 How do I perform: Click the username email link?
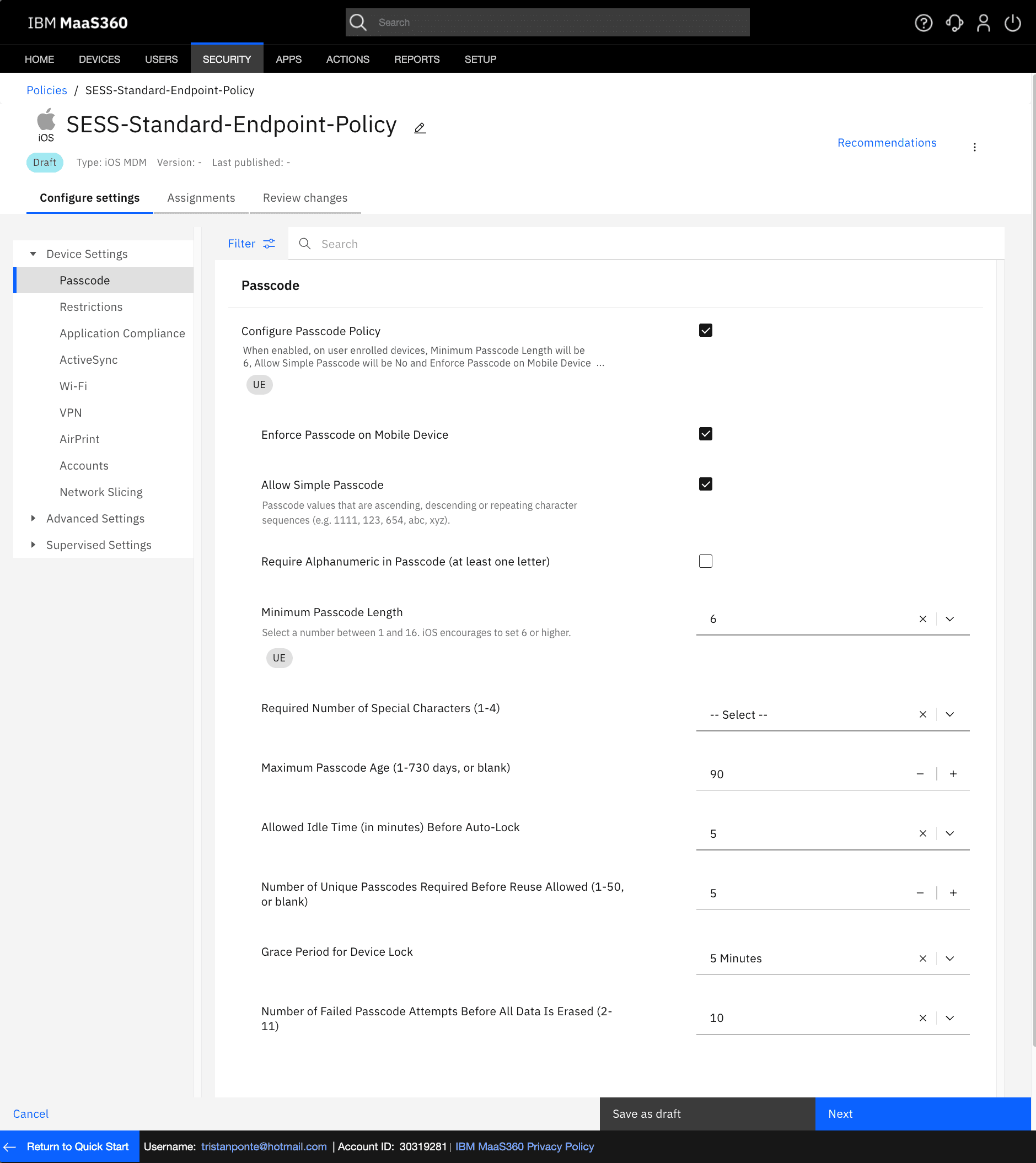(264, 1146)
